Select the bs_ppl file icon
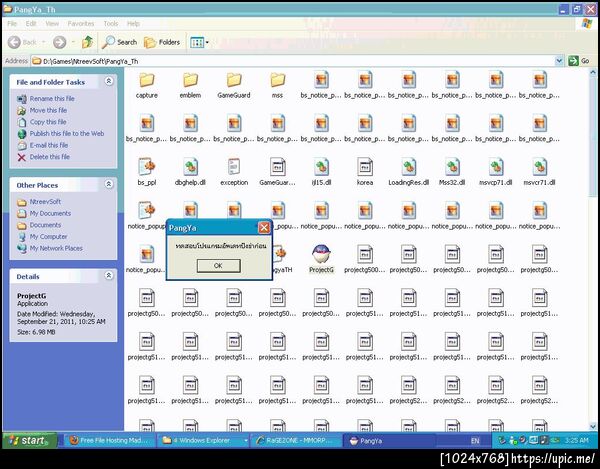This screenshot has height=469, width=600. click(147, 167)
